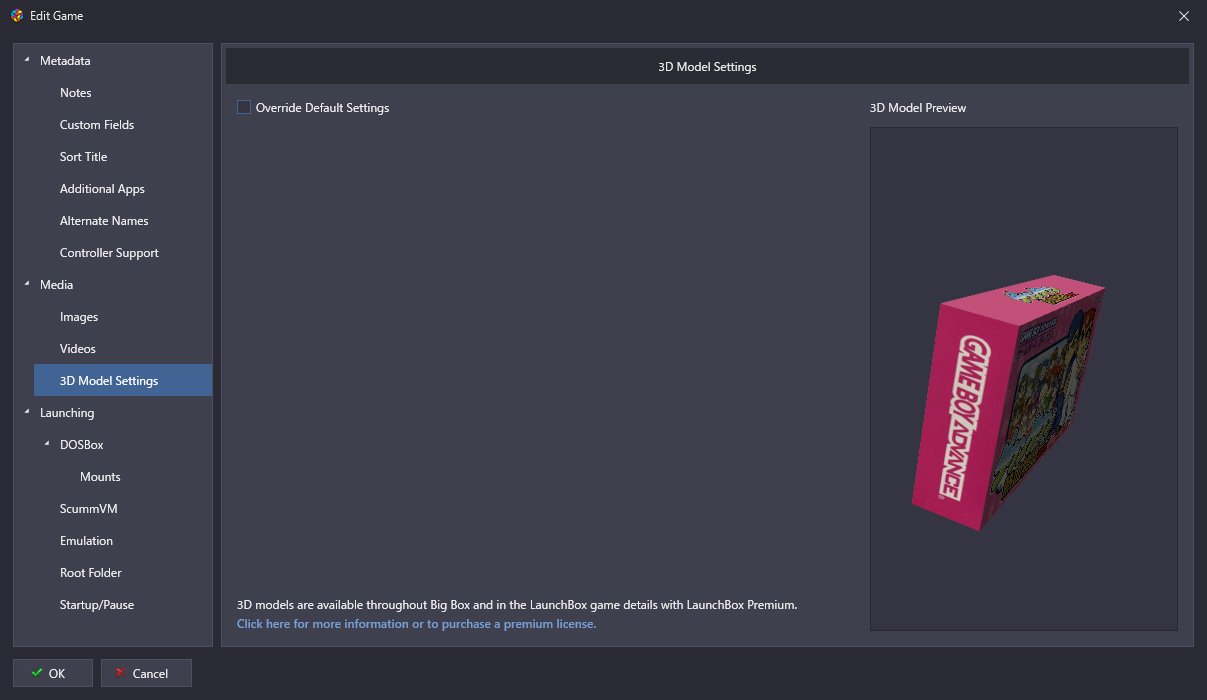Click the Launching section label

67,413
